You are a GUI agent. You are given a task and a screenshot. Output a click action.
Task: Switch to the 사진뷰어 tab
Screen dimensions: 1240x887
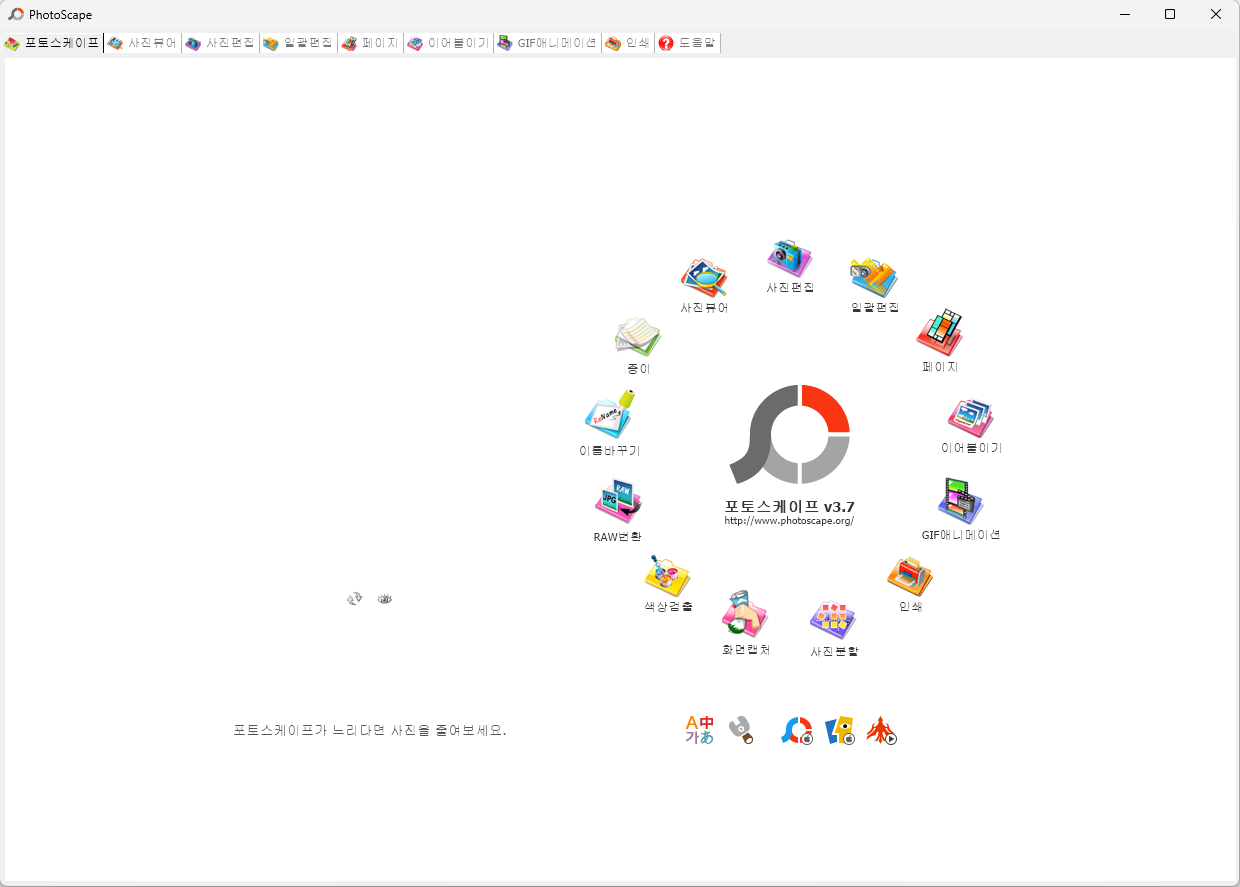tap(142, 43)
